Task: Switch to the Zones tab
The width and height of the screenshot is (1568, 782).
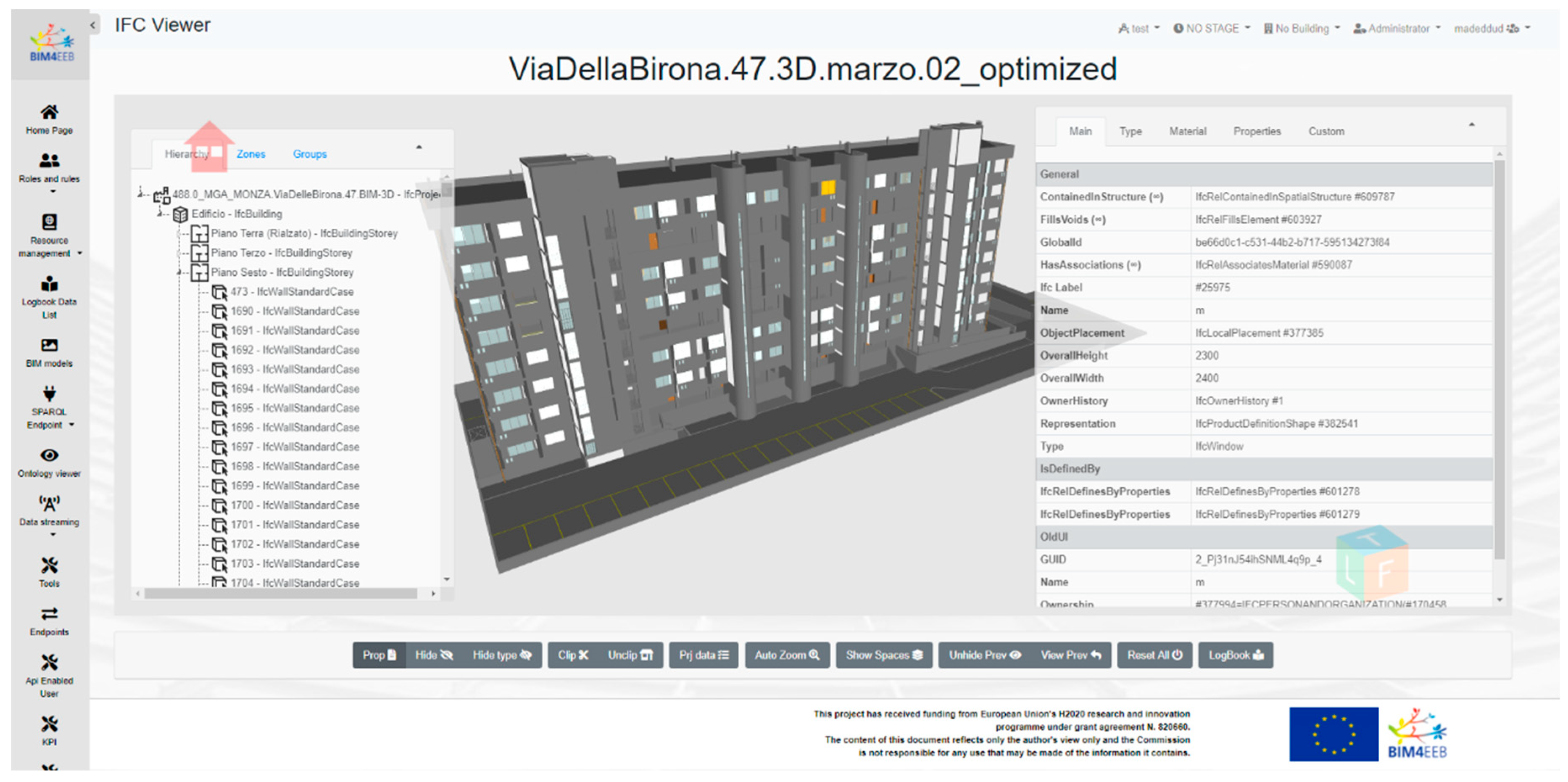Action: pyautogui.click(x=251, y=154)
